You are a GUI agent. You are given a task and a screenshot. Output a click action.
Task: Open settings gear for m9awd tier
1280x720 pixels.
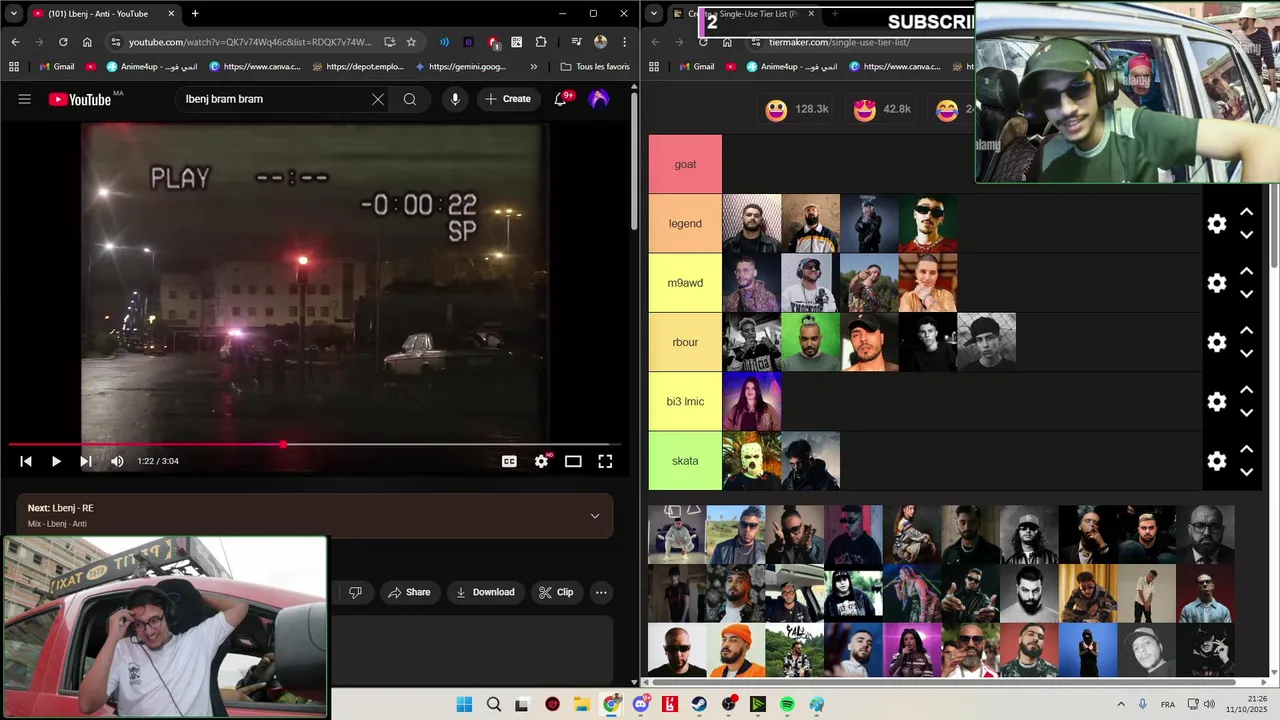[x=1217, y=283]
